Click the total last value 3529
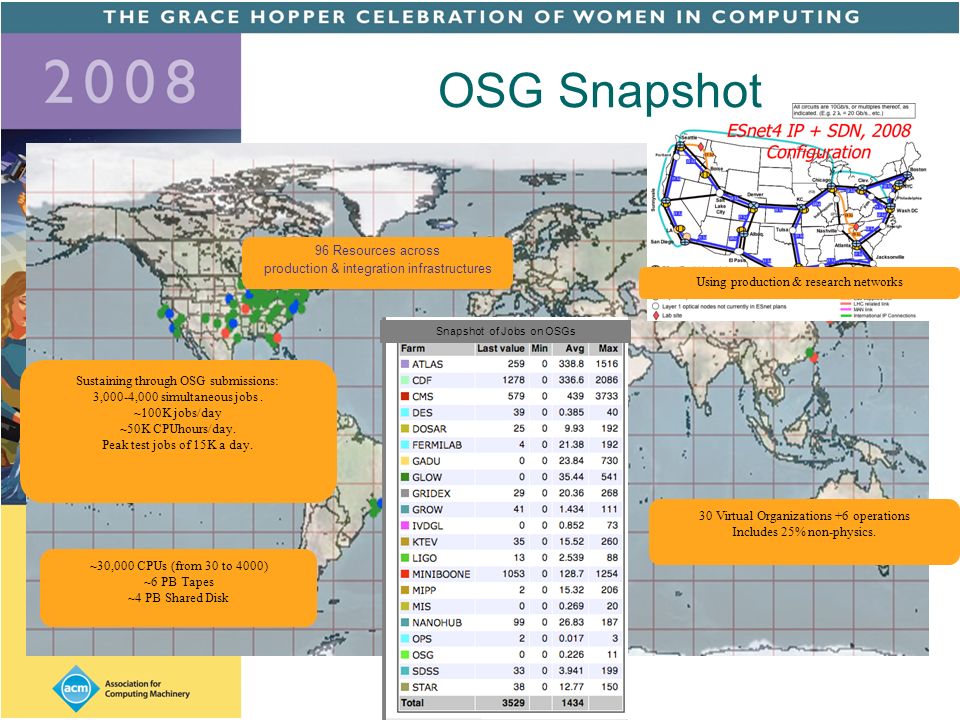960x720 pixels. point(513,703)
